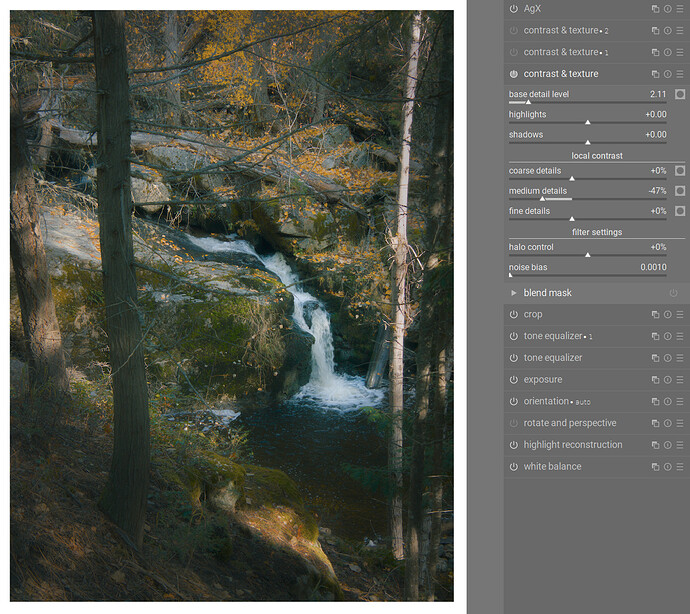Open presets menu for crop module
Screen dimensions: 690x614
coord(680,314)
